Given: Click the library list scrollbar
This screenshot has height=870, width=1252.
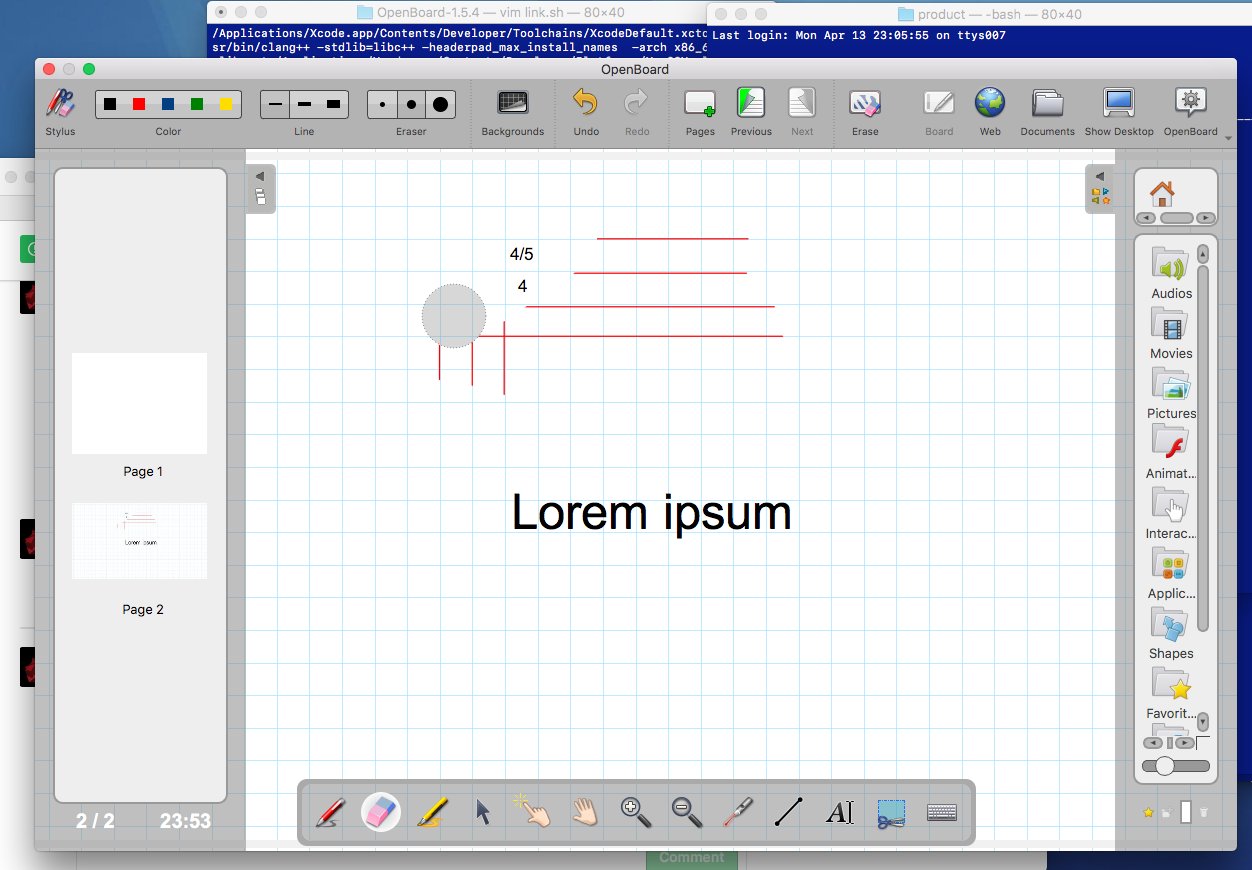Looking at the screenshot, I should (1203, 448).
